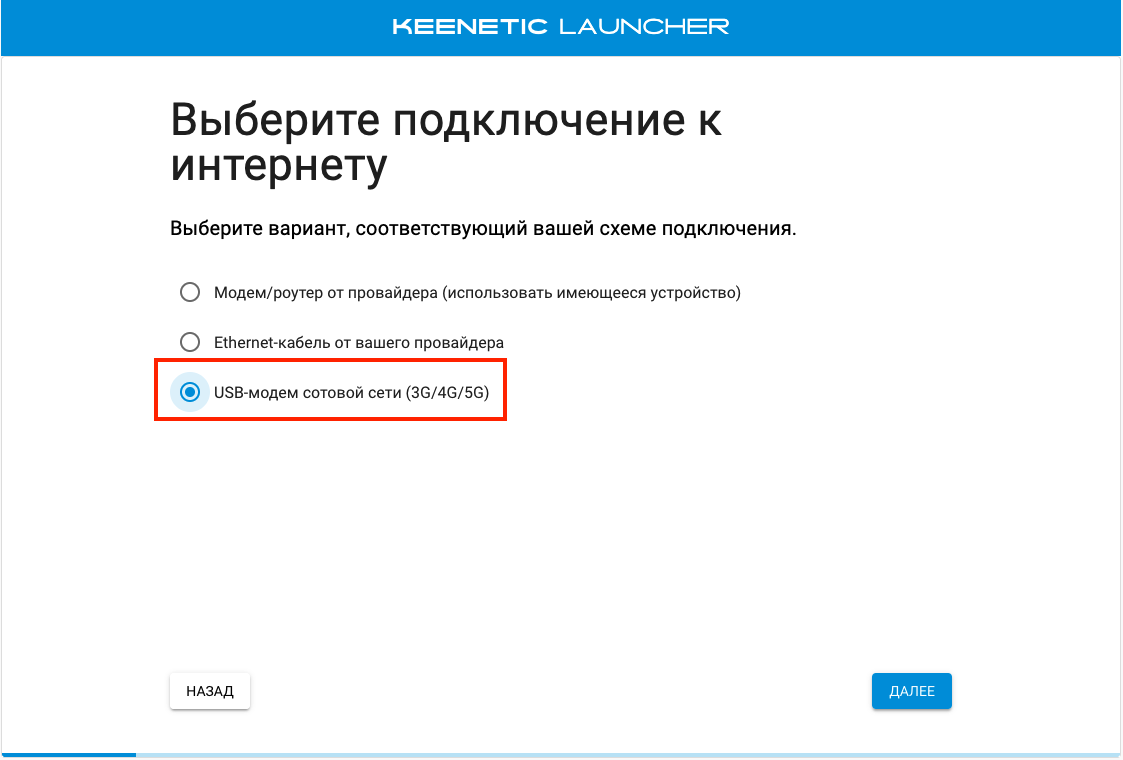Click "(использовать имеющееся устройство)" text
The image size is (1123, 760).
pos(592,293)
